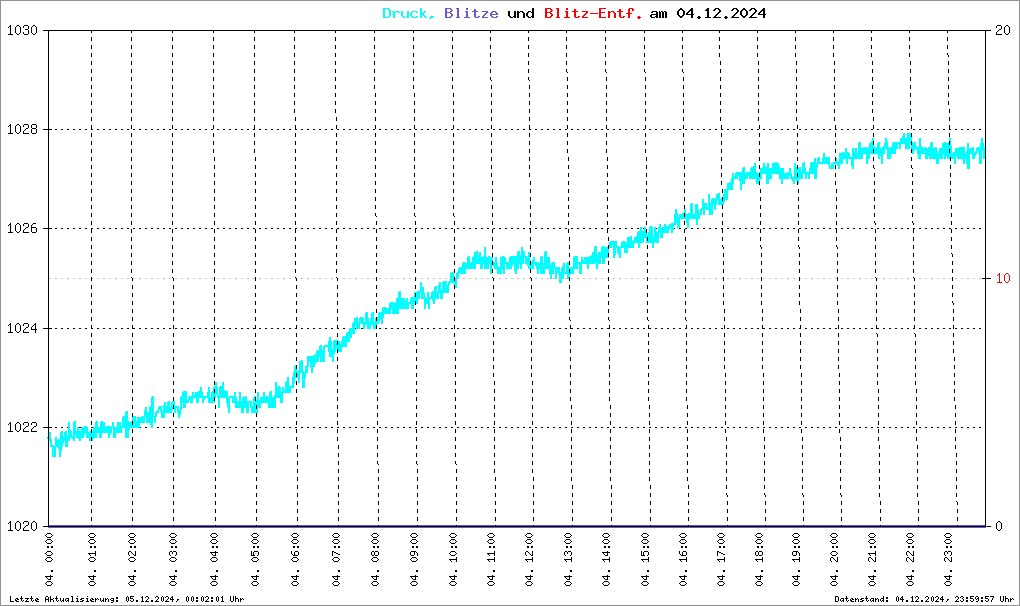This screenshot has width=1020, height=606.
Task: Click the '04. 19:00' time axis label
Action: 796,560
